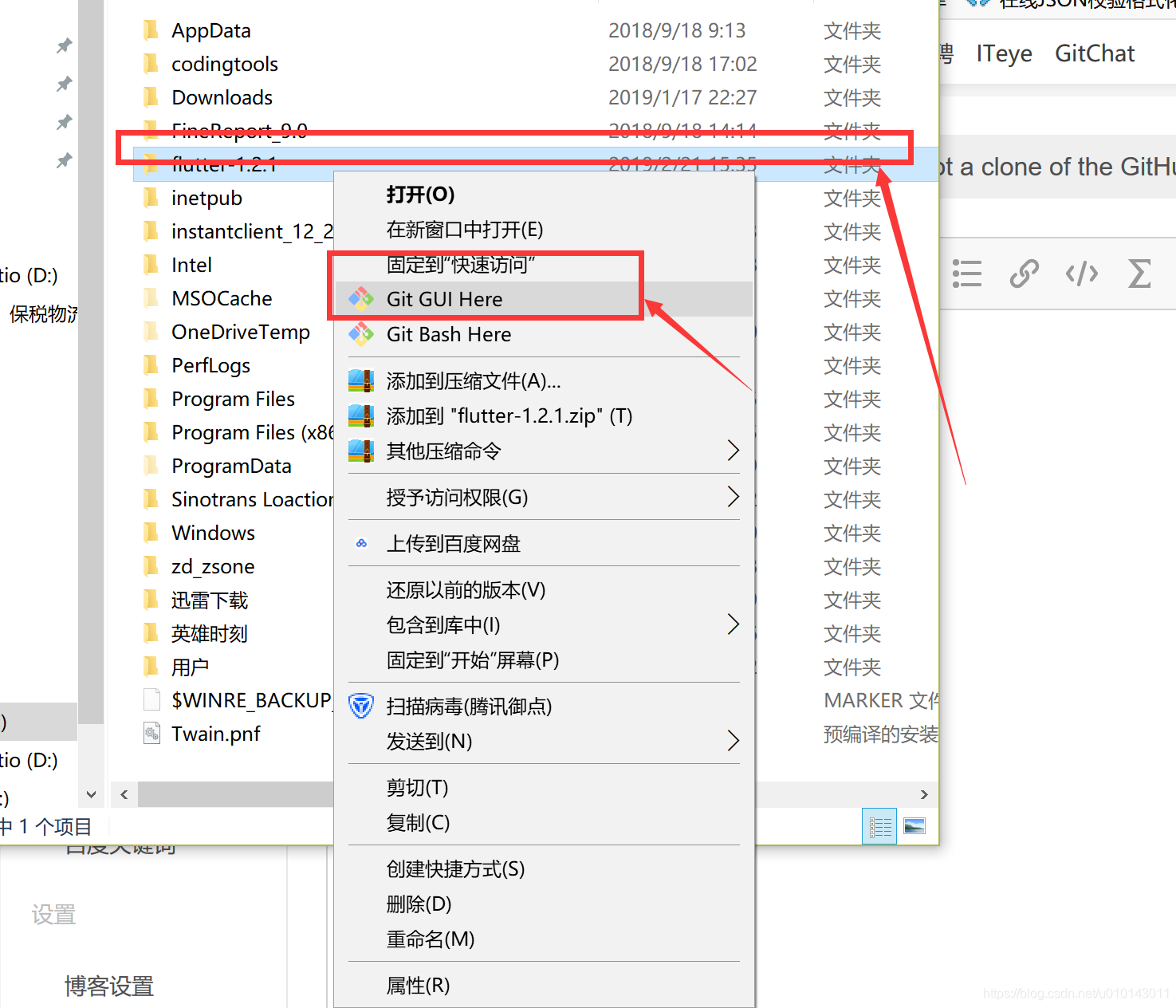Click the Twain.pnf file icon
This screenshot has width=1176, height=1008.
tap(151, 734)
